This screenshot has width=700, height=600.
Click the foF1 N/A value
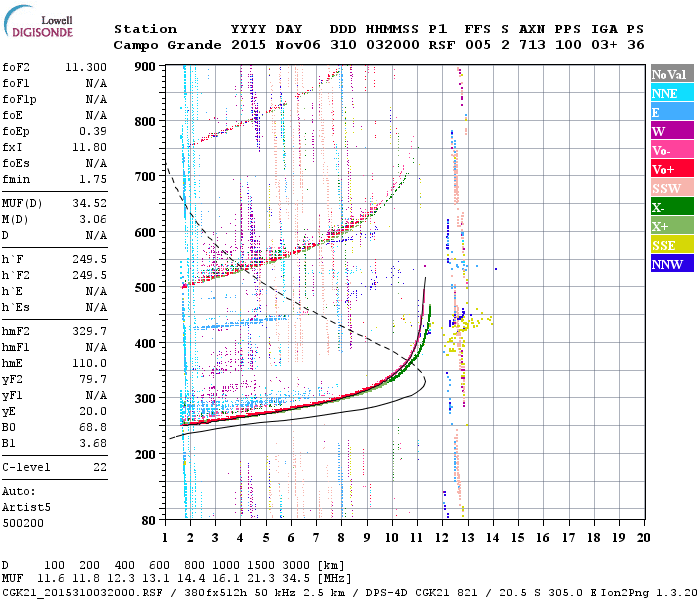click(96, 83)
